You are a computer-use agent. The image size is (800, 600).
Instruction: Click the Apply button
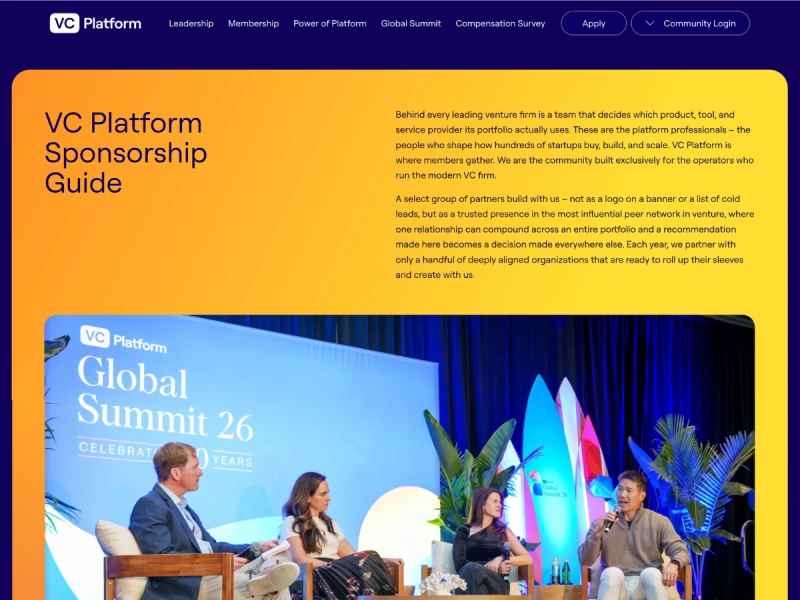coord(593,23)
